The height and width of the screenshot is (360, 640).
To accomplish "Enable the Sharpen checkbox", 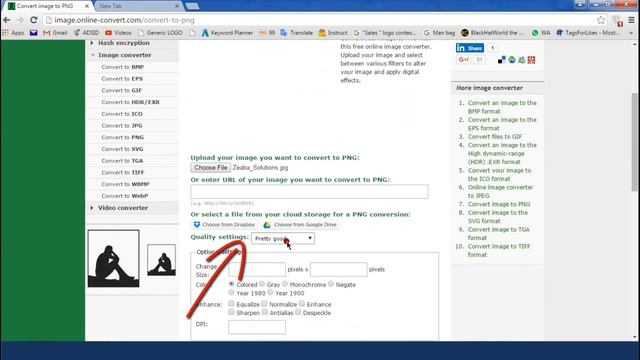I will tap(231, 312).
